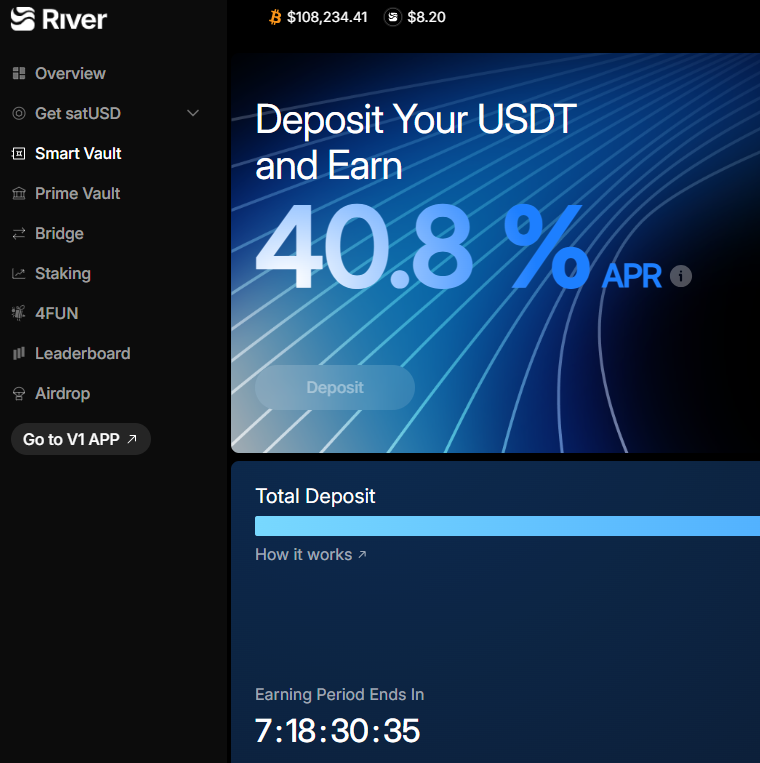Expand the Get satUSD chevron
Screen dimensions: 760x763
tap(193, 113)
